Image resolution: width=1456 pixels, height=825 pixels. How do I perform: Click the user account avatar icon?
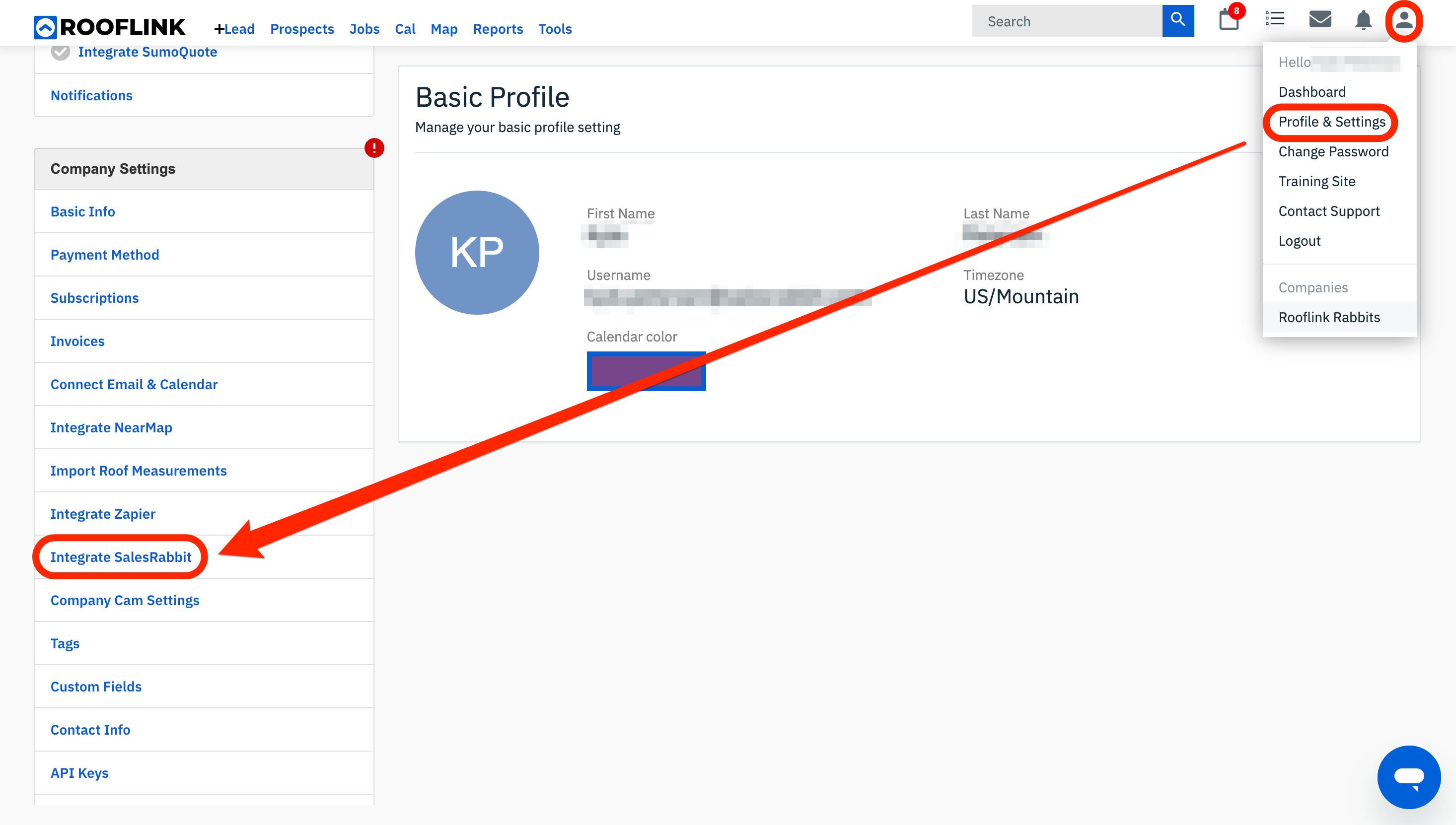(x=1404, y=21)
